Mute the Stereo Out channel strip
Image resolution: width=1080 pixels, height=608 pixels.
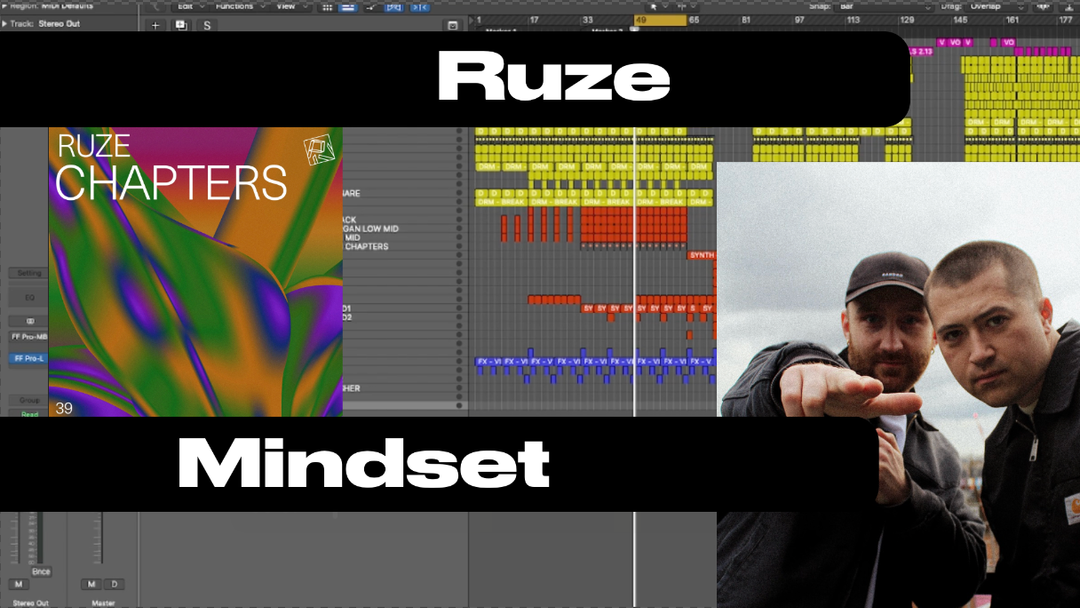[x=17, y=584]
